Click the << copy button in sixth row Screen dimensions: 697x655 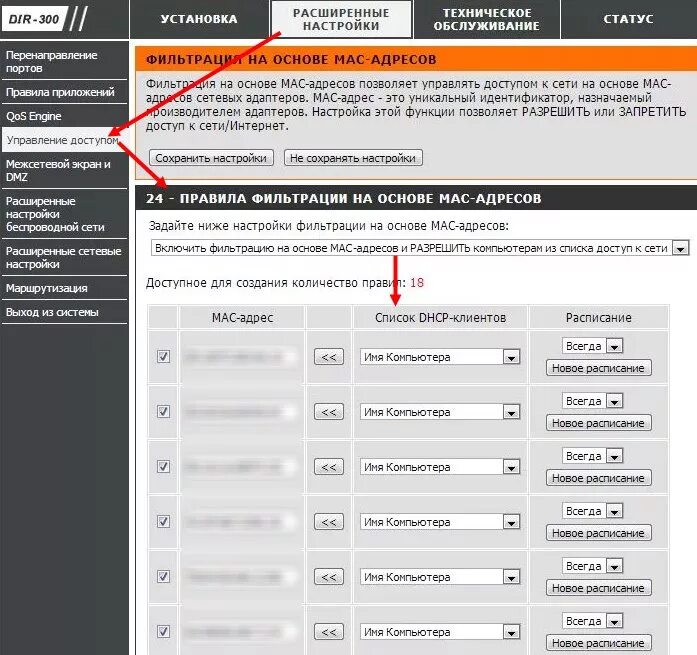click(329, 632)
